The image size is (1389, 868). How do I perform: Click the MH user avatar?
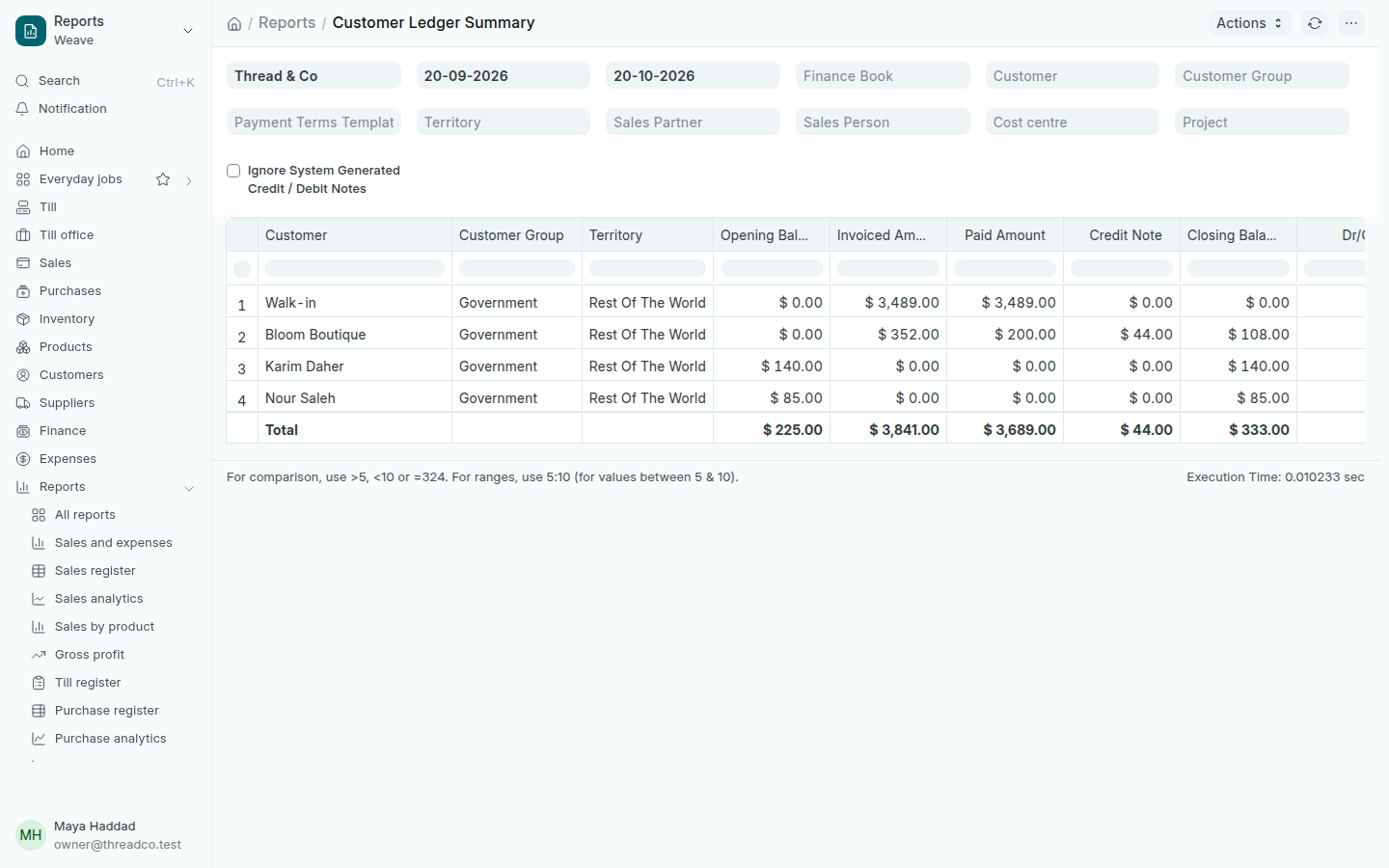[x=31, y=835]
